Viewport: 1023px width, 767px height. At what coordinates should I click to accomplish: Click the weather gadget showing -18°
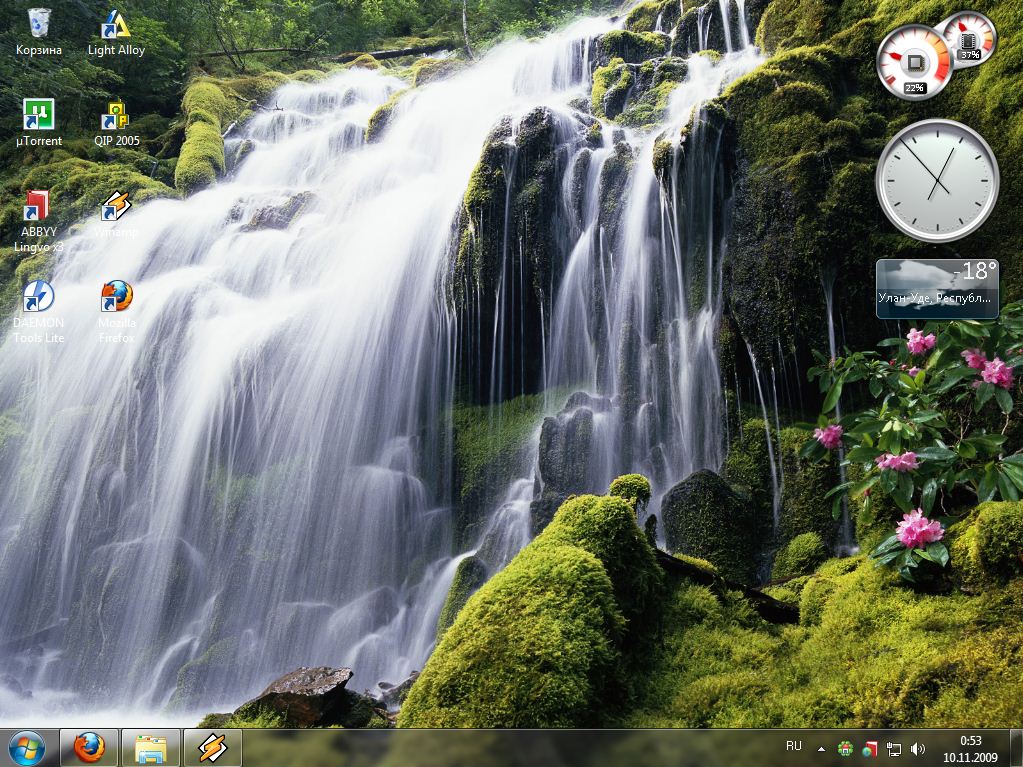point(937,287)
